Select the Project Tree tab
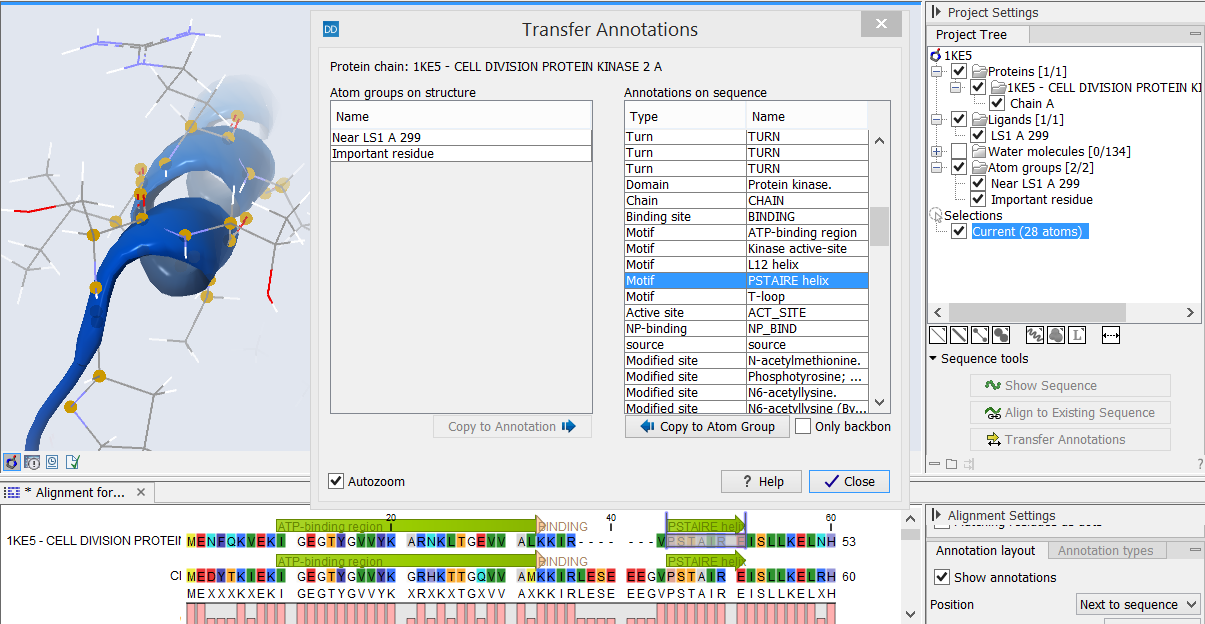This screenshot has height=624, width=1205. [x=976, y=34]
